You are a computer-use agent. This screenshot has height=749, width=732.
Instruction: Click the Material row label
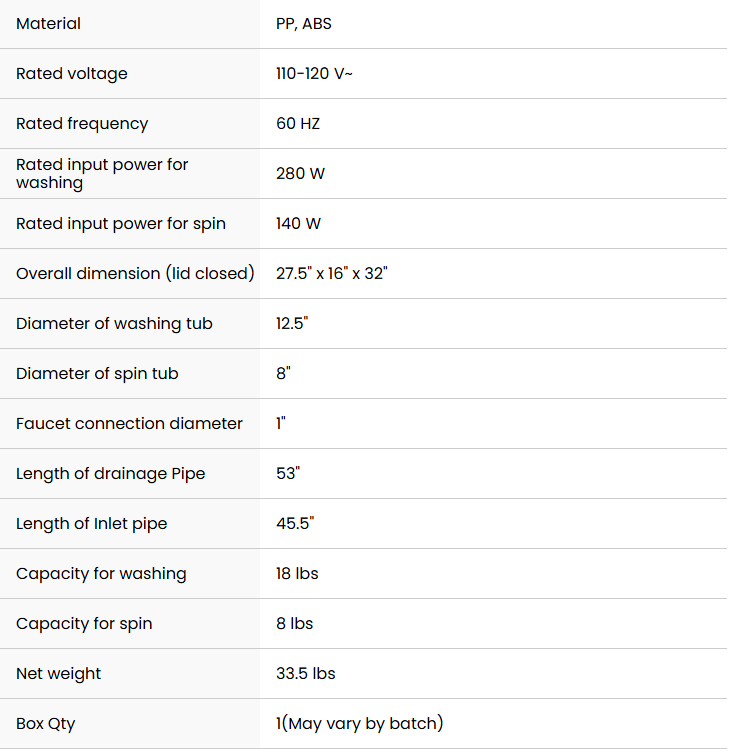49,23
